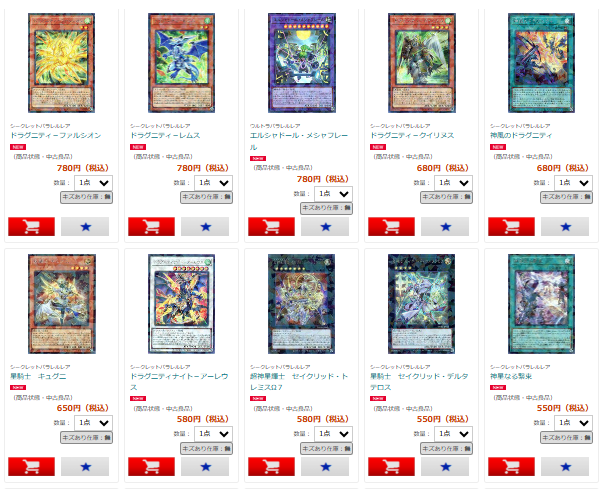Screen dimensions: 605x489
Task: Click cart icon for エルシャドール・メシャフレール
Action: pyautogui.click(x=271, y=227)
